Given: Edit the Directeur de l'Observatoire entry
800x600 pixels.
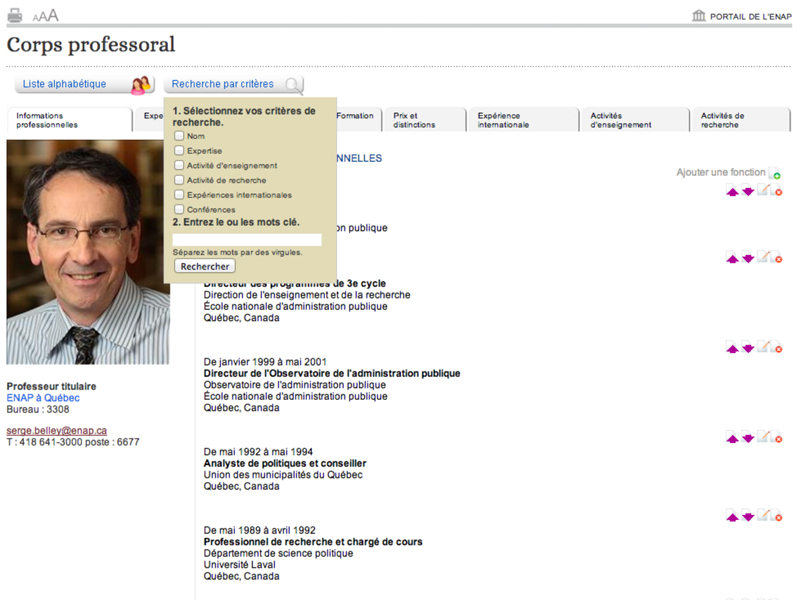Looking at the screenshot, I should click(763, 346).
